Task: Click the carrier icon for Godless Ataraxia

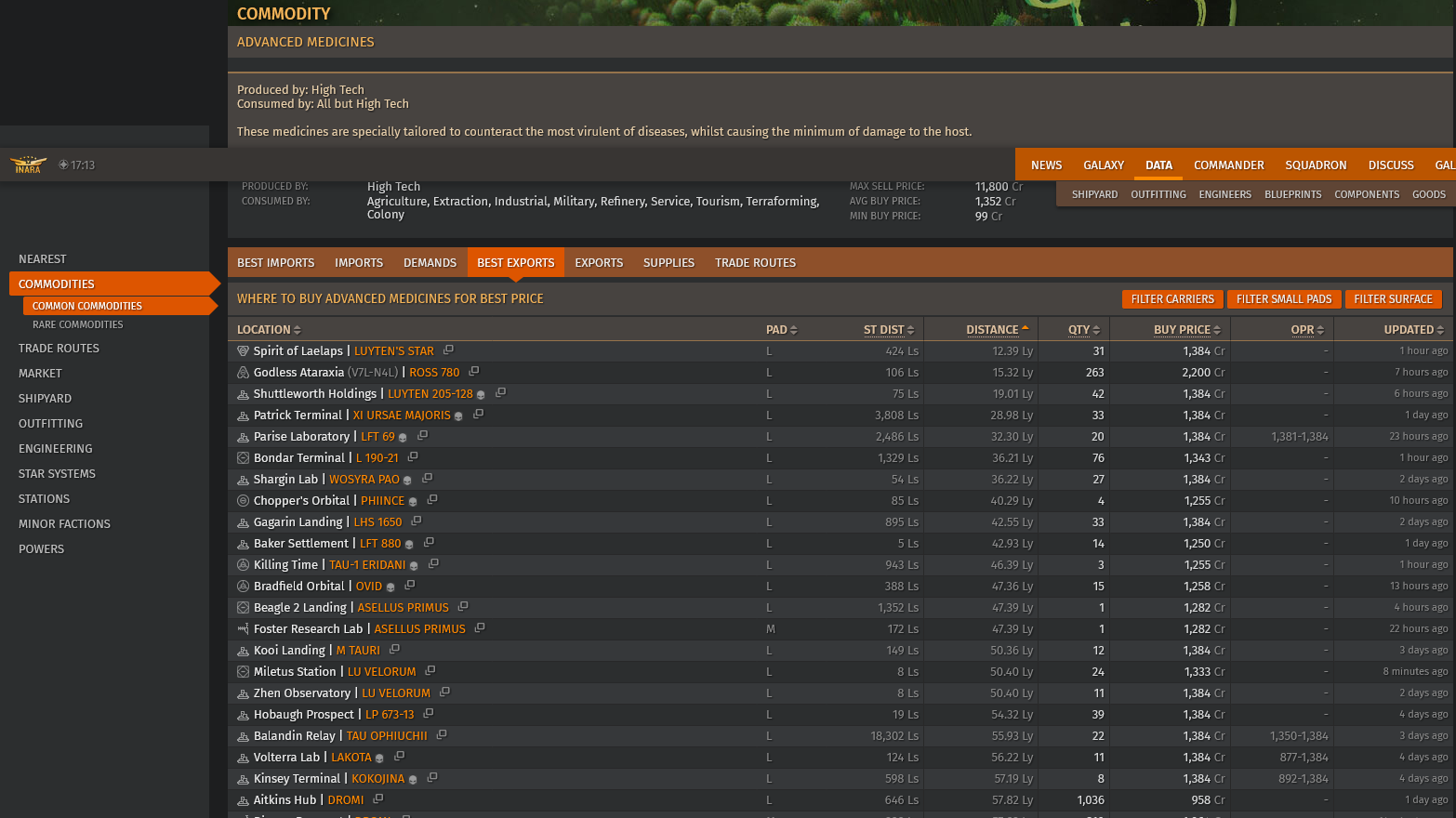Action: click(243, 373)
